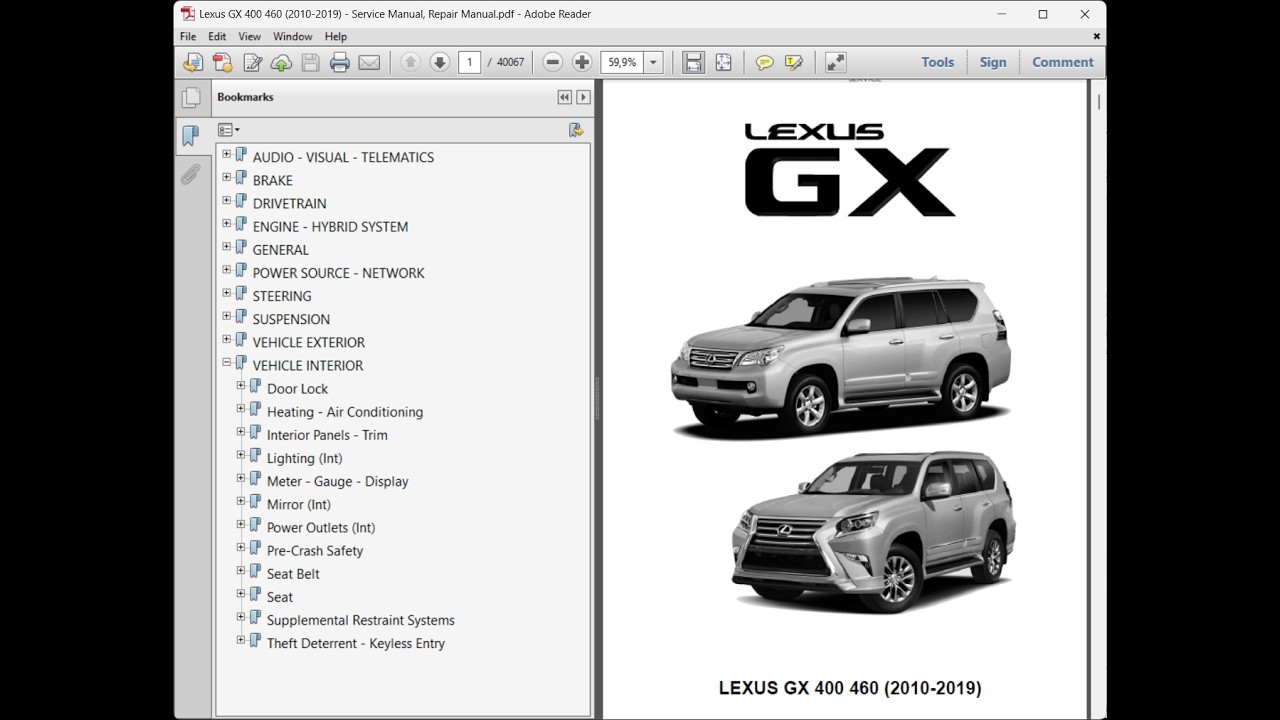
Task: Send the file via the envelope email icon
Action: (x=369, y=62)
